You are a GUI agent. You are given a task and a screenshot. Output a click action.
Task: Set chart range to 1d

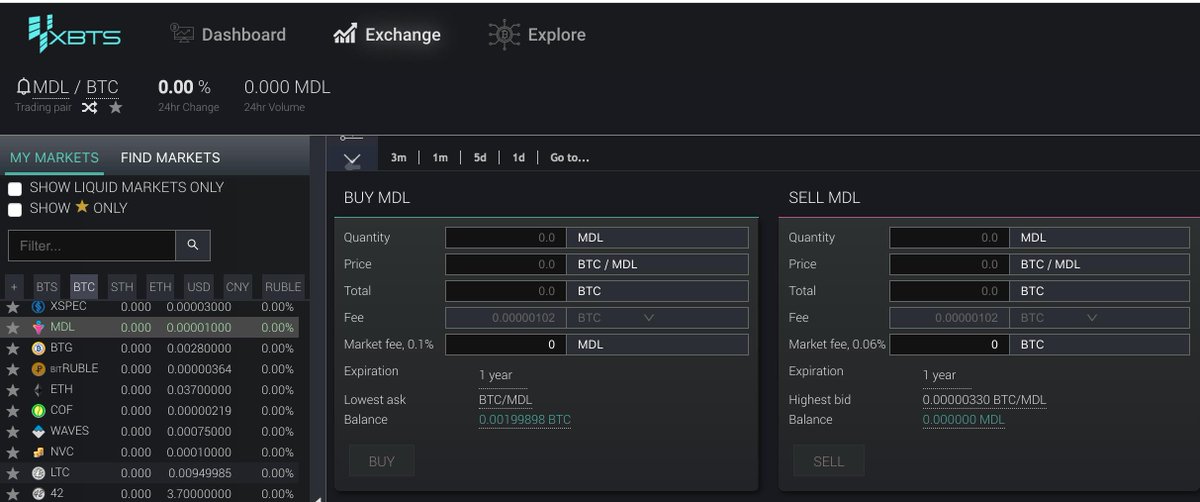pos(518,158)
